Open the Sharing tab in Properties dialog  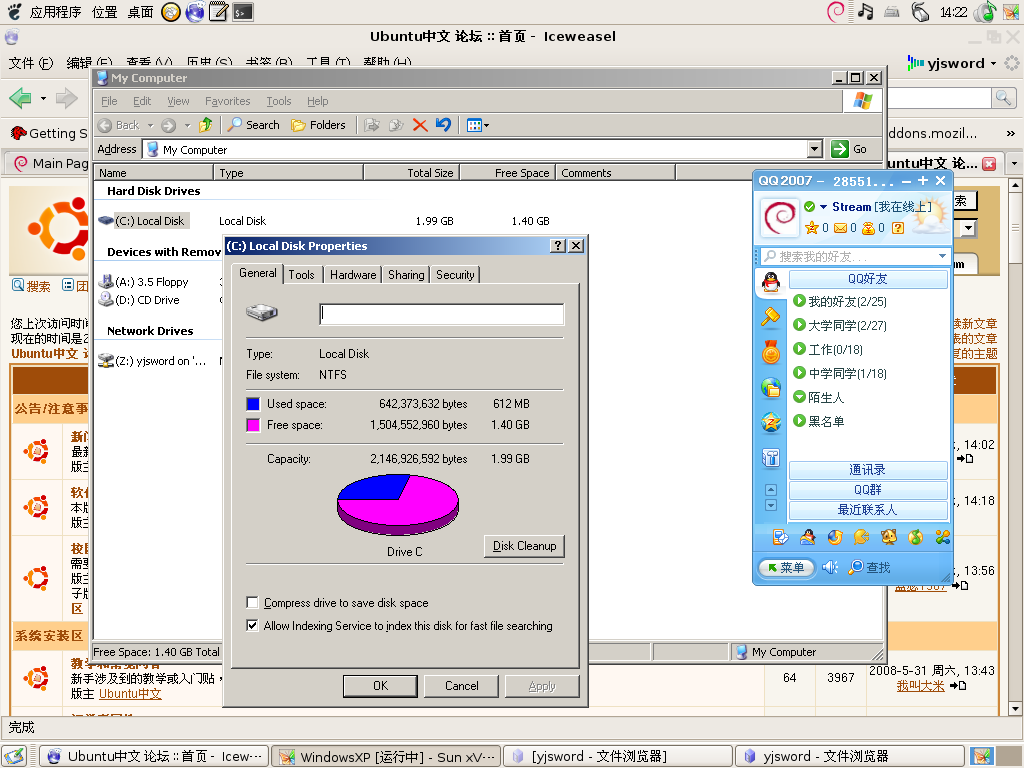[x=406, y=275]
